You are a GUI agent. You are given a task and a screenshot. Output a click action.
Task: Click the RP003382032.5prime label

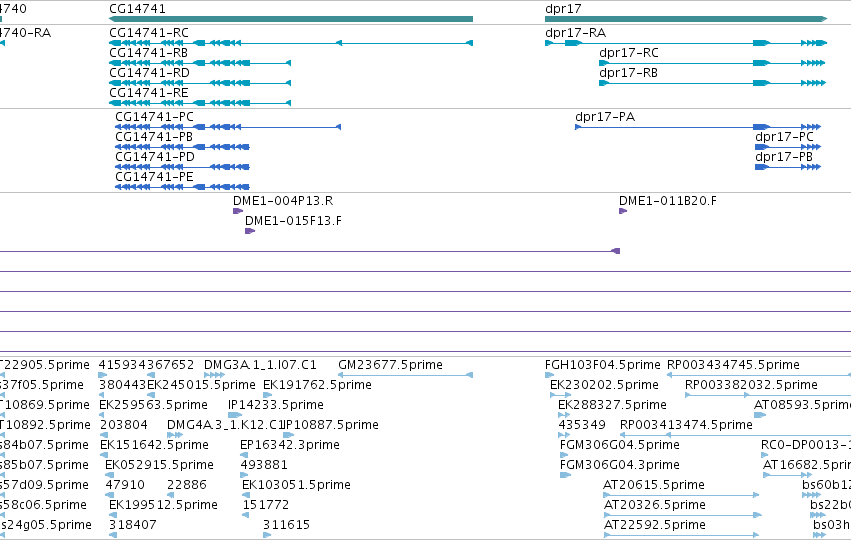coord(751,385)
